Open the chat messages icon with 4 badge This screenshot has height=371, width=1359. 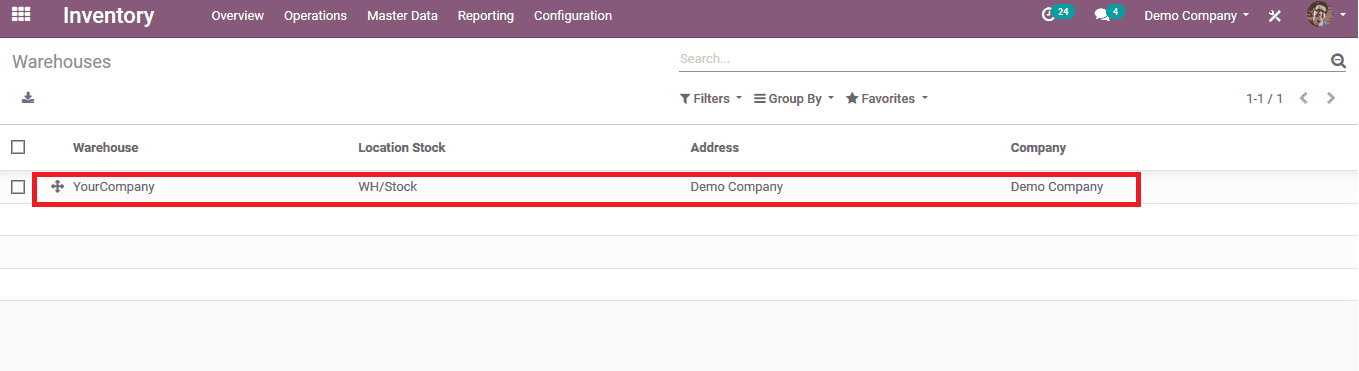pyautogui.click(x=1109, y=14)
